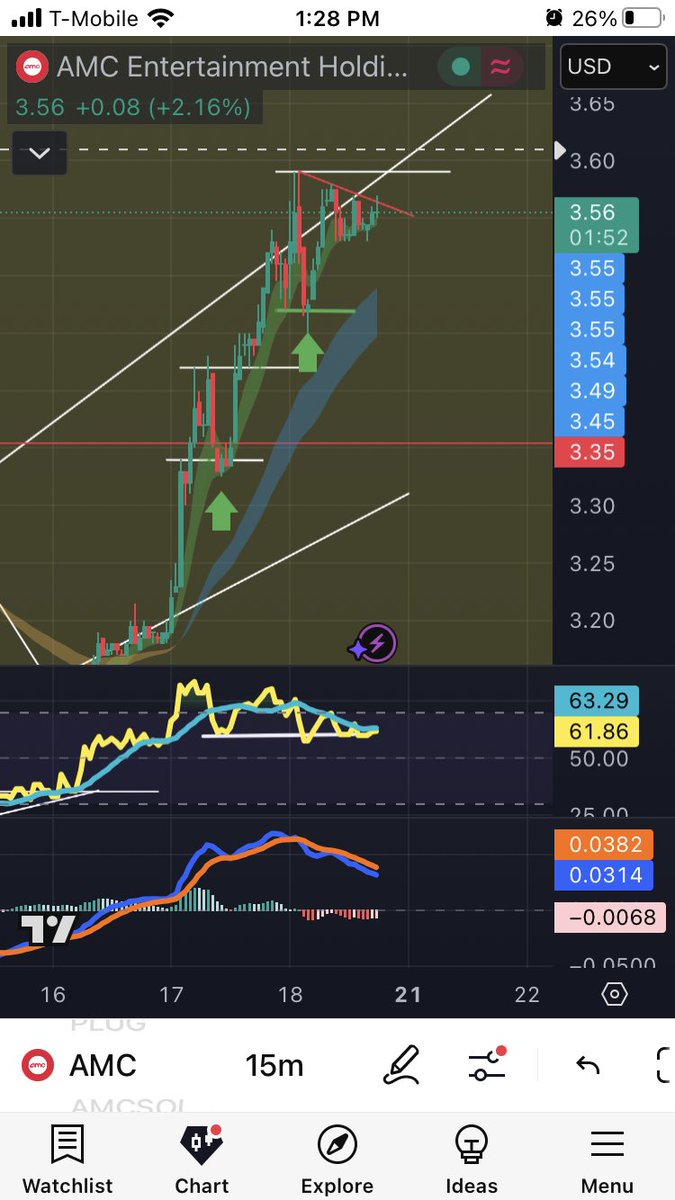The height and width of the screenshot is (1200, 675).
Task: Select the red 3.35 price label
Action: click(588, 451)
